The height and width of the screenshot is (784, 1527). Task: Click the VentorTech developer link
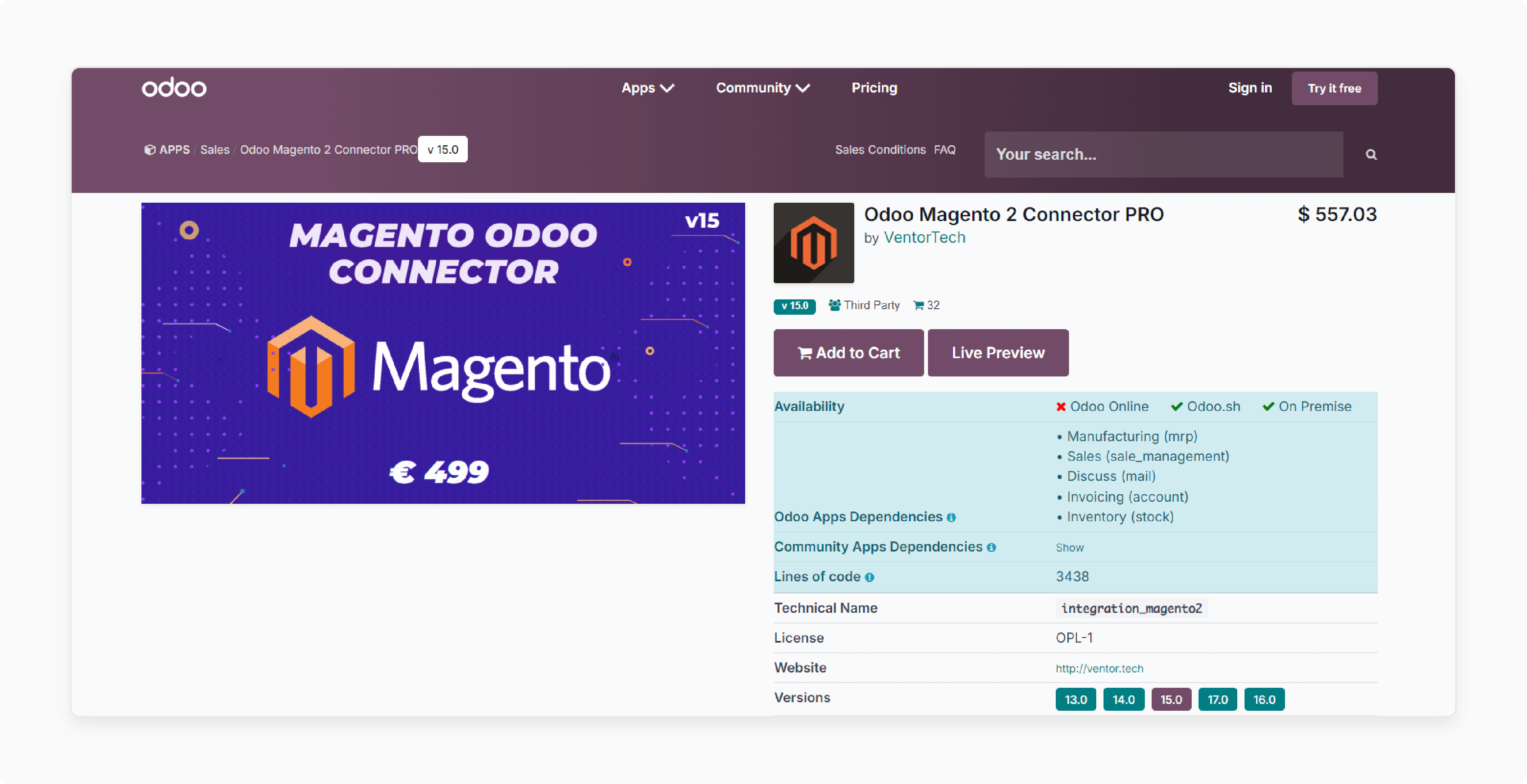click(x=922, y=237)
